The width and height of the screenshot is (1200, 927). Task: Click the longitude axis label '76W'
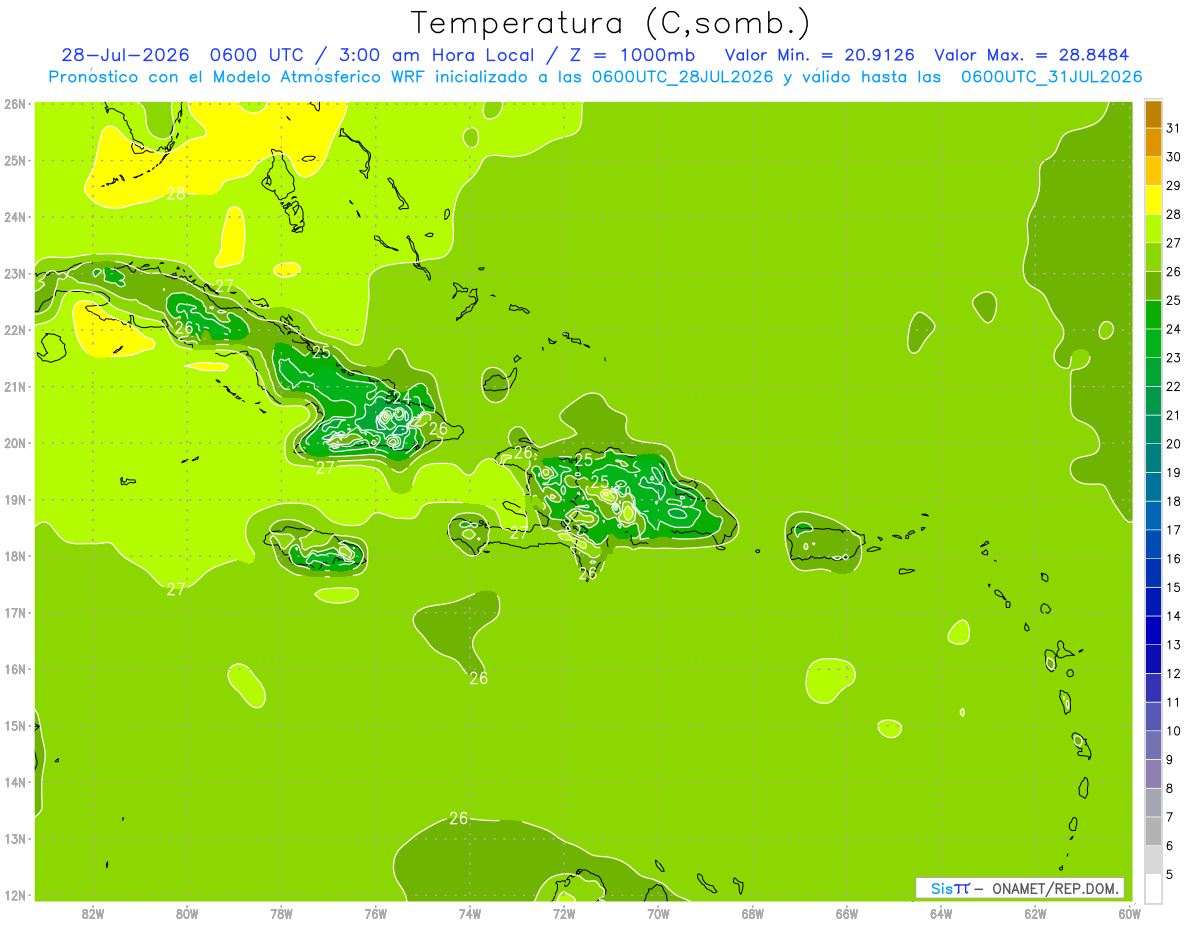coord(375,913)
